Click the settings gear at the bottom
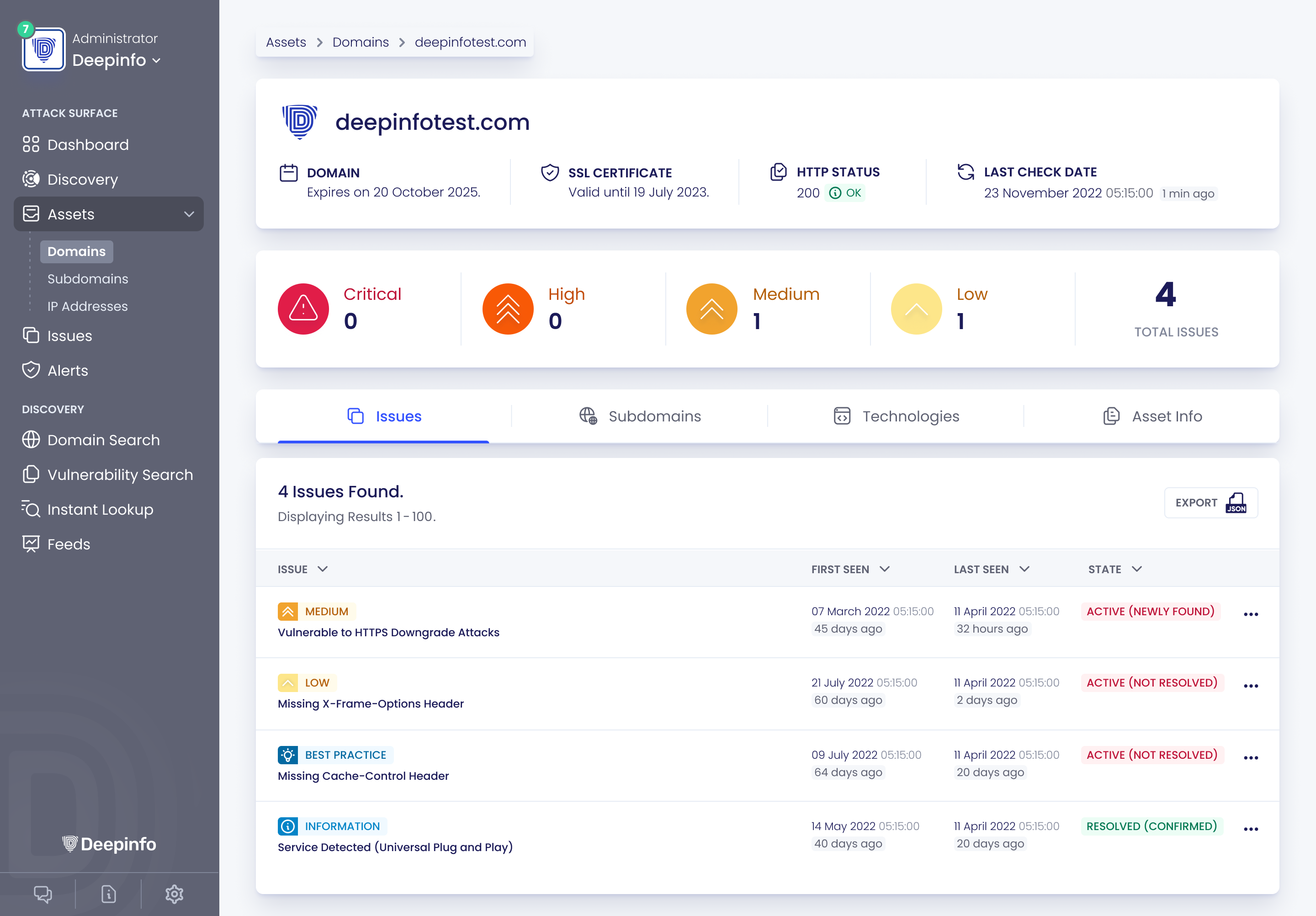Image resolution: width=1316 pixels, height=916 pixels. (x=174, y=894)
